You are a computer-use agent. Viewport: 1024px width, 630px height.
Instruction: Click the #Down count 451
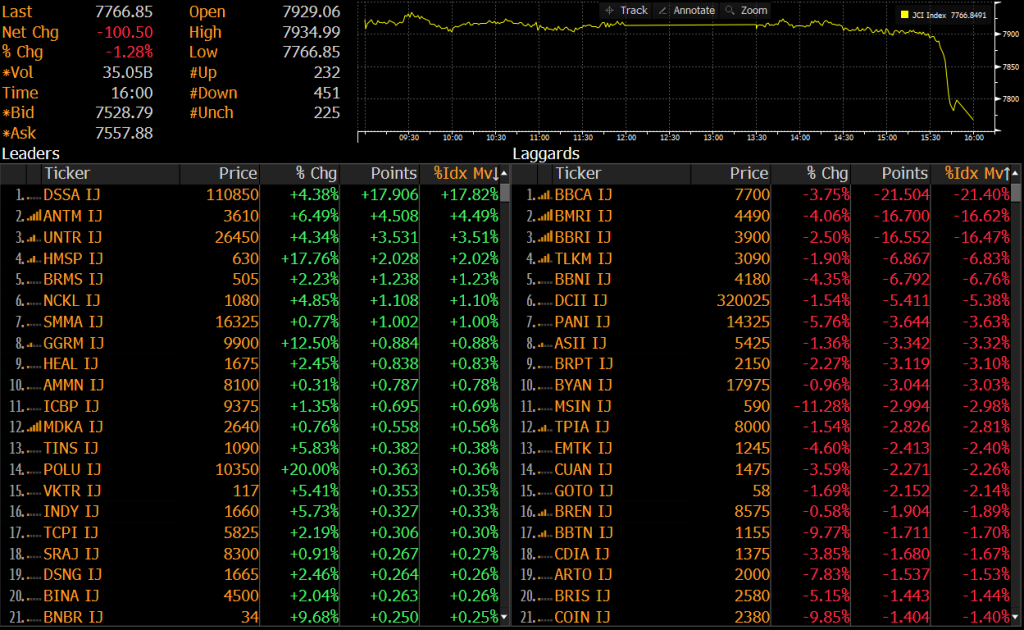[327, 93]
